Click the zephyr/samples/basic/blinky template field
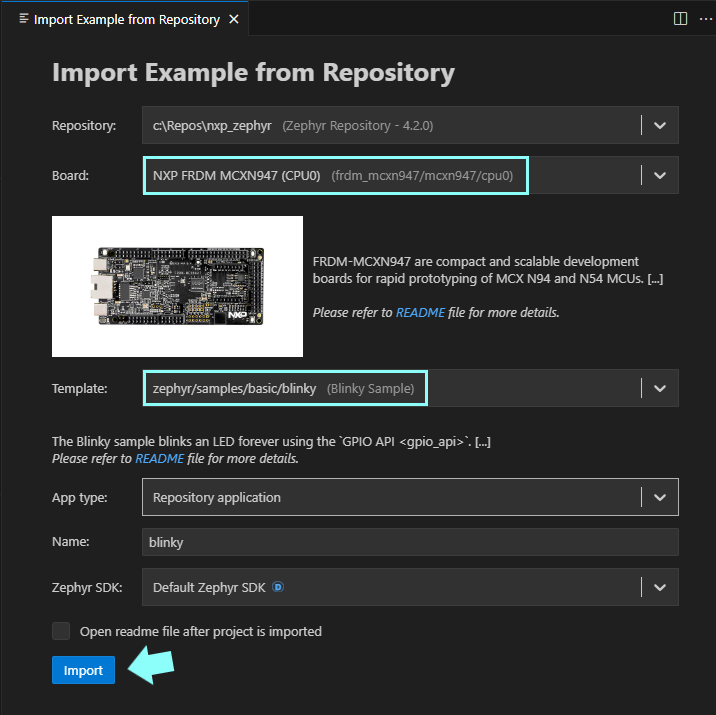This screenshot has height=715, width=716. (x=410, y=388)
